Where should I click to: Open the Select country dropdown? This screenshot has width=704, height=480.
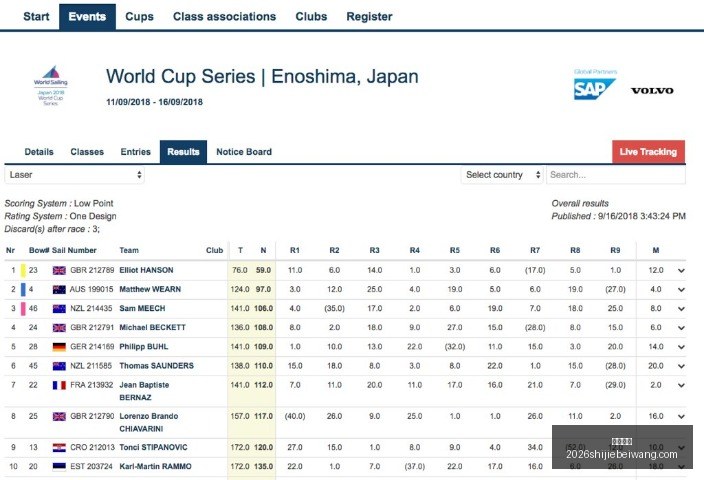[502, 175]
